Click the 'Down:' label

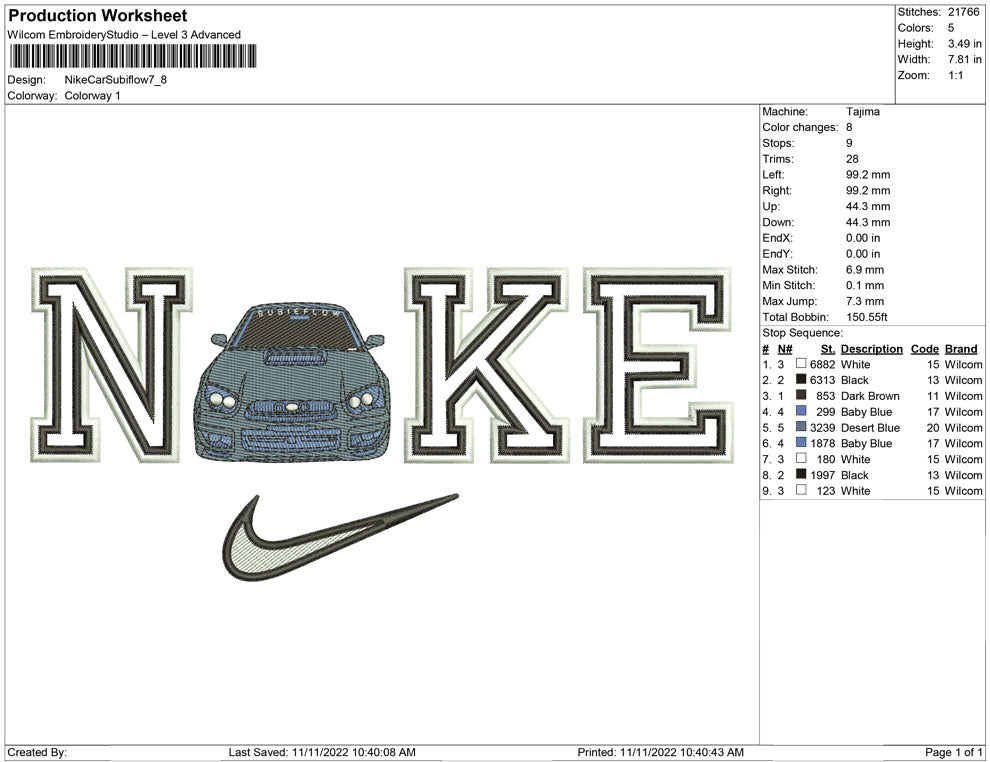pyautogui.click(x=778, y=222)
